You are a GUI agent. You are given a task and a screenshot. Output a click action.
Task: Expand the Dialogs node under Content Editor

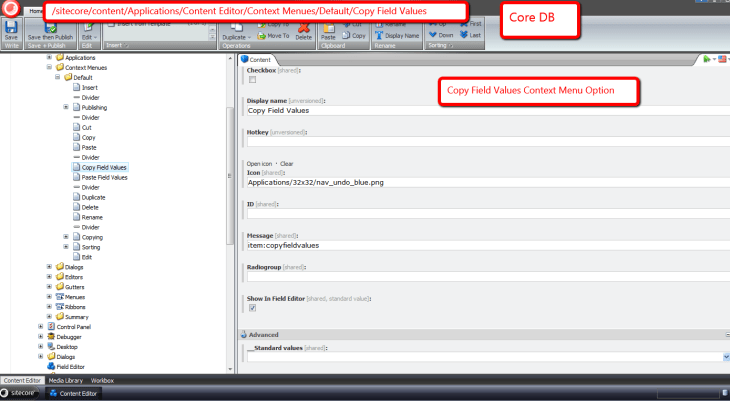coord(49,267)
